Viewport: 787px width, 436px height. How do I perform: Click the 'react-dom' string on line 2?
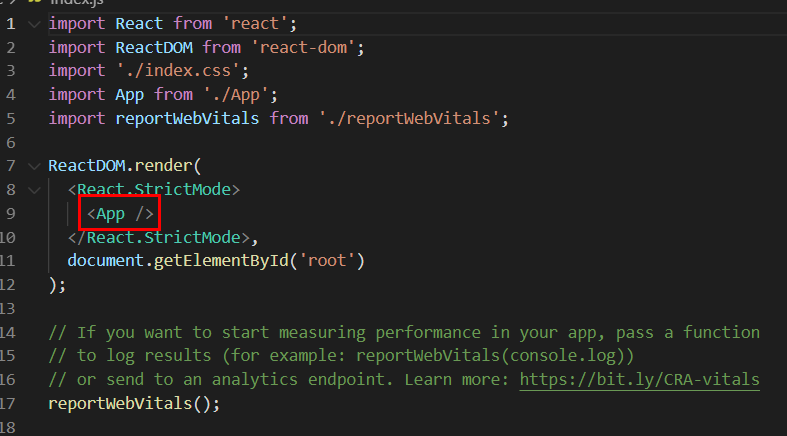[304, 48]
